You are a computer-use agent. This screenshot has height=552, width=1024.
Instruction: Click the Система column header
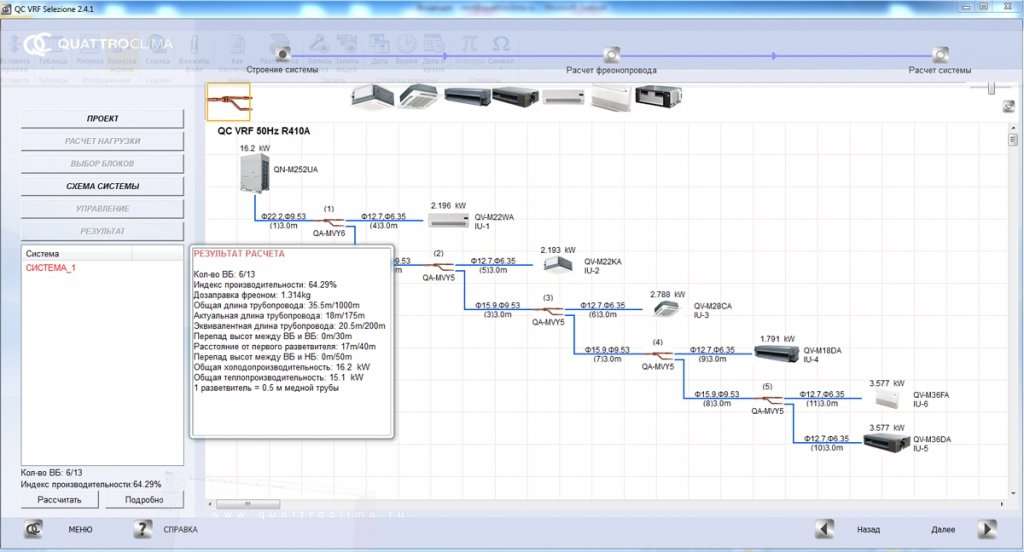(77, 253)
